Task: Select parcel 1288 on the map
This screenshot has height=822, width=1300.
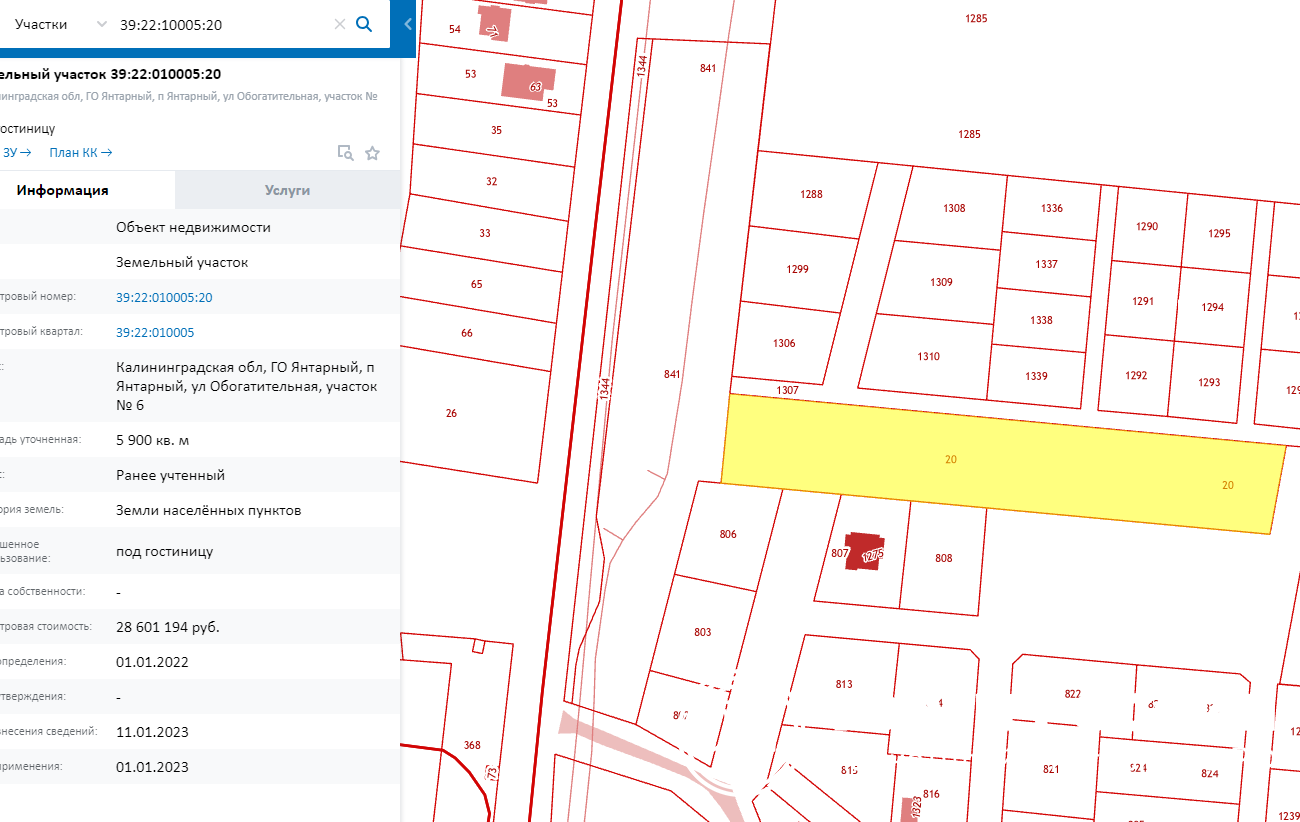Action: pyautogui.click(x=811, y=194)
